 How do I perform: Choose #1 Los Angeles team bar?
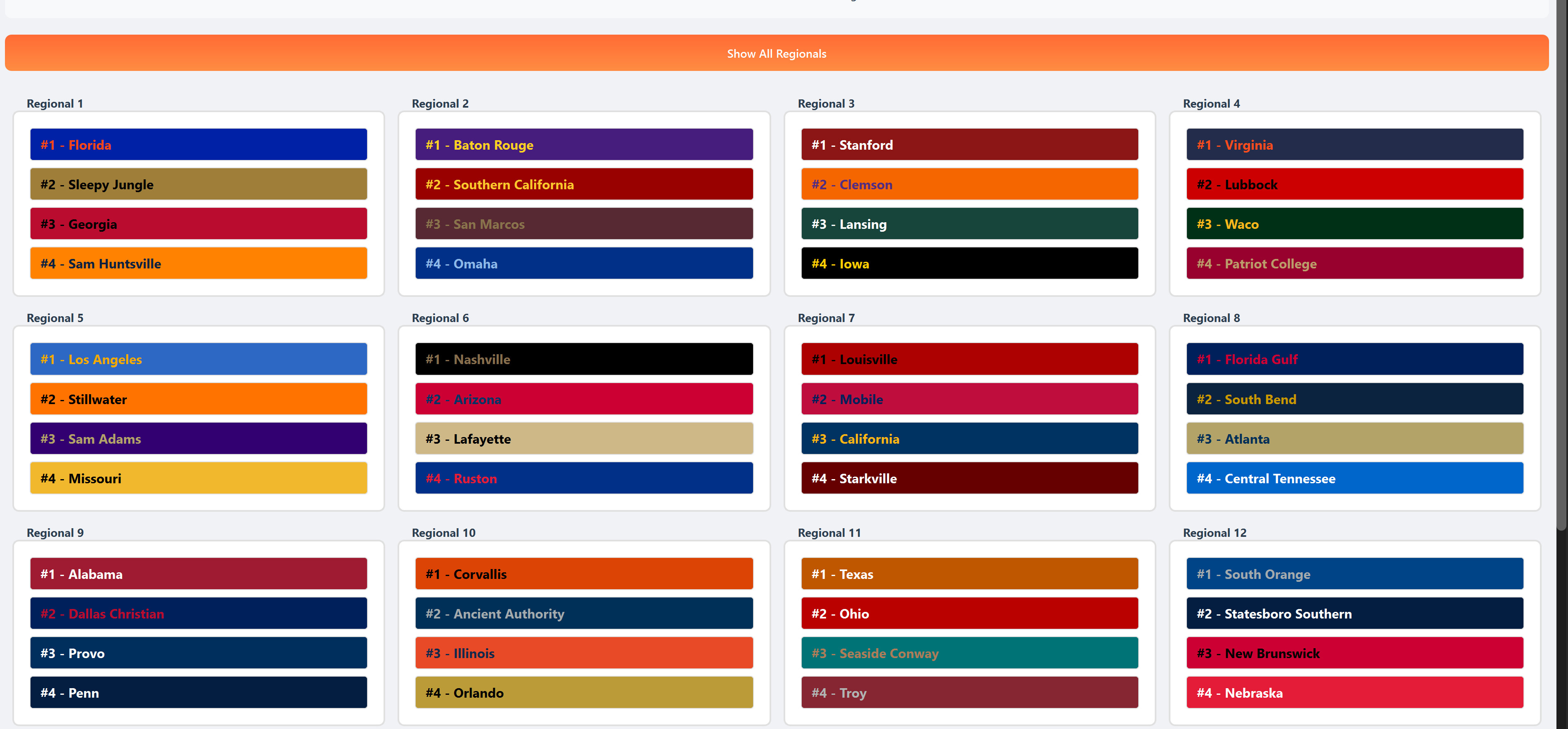(x=198, y=359)
